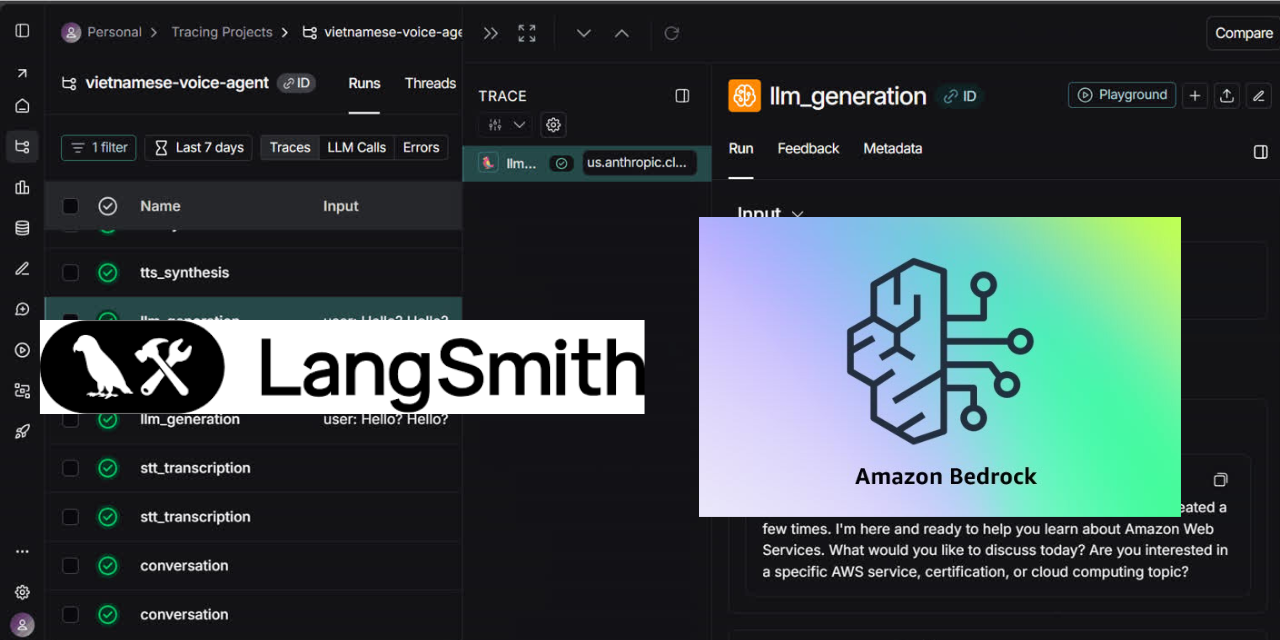1280x640 pixels.
Task: Expand the trace view to fullscreen
Action: coord(527,33)
